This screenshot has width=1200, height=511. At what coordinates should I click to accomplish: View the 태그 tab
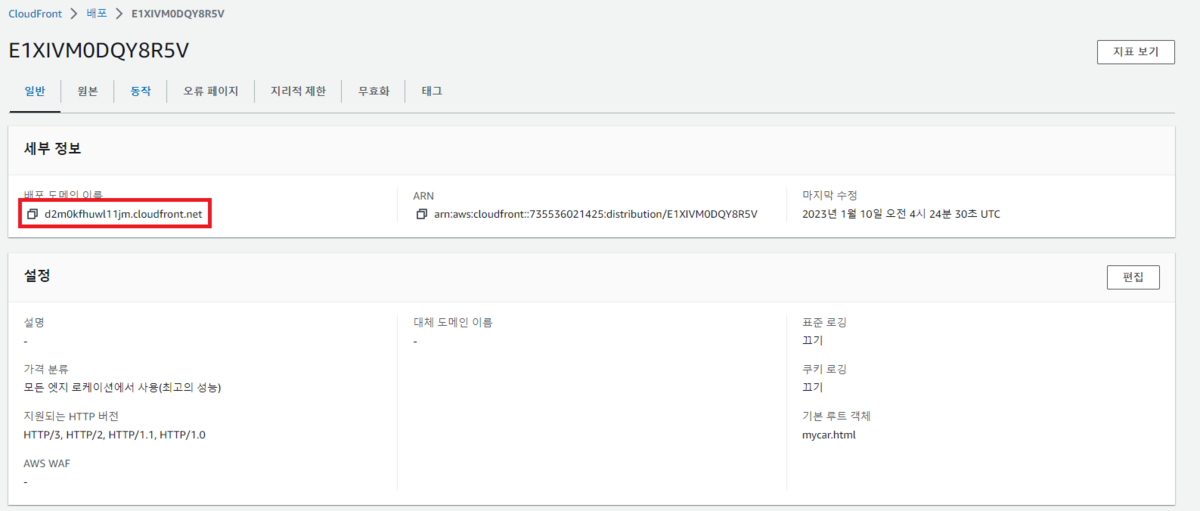pyautogui.click(x=432, y=91)
